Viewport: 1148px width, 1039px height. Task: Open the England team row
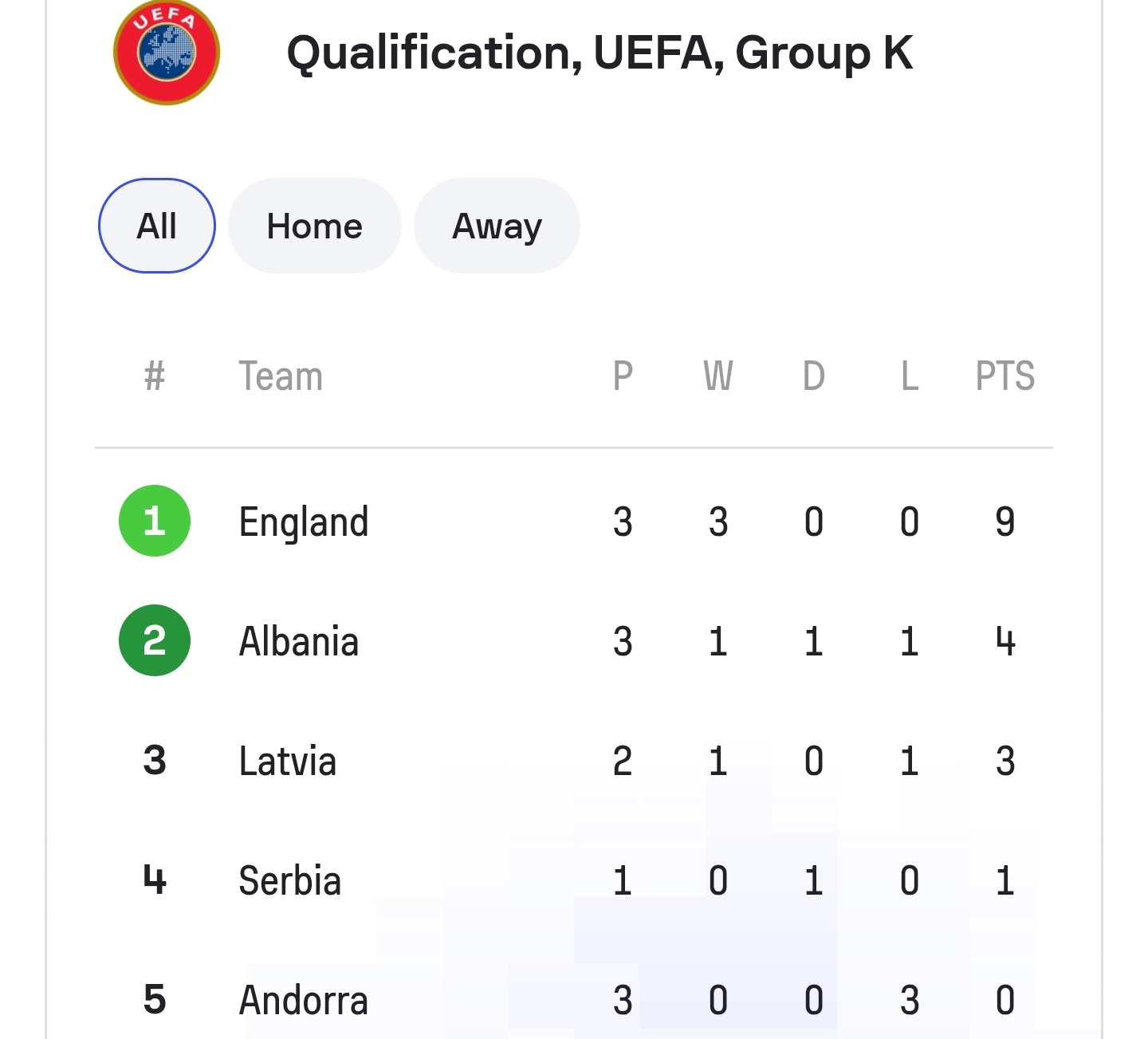(x=304, y=522)
